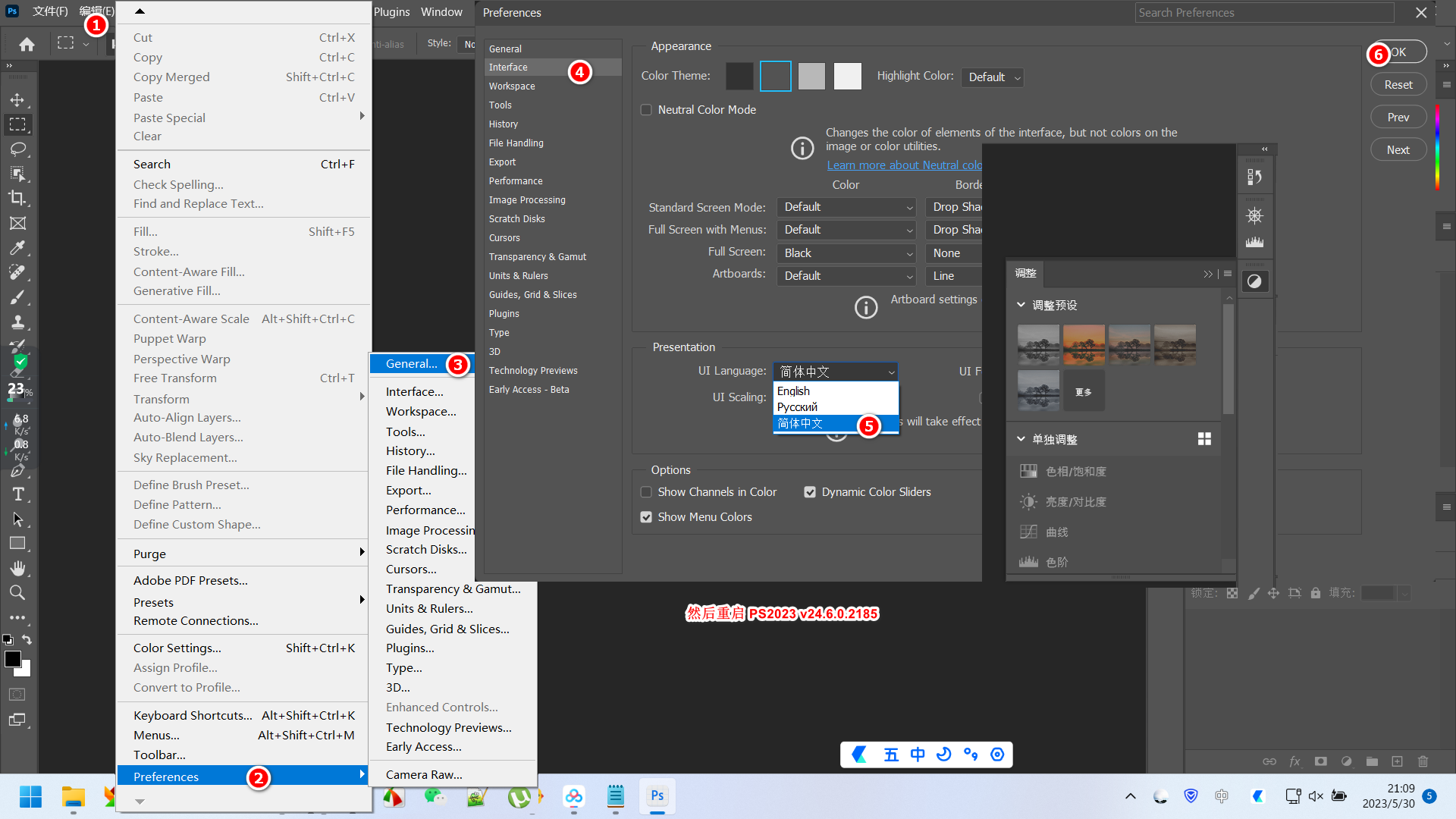Click the foreground color swatch
Image resolution: width=1456 pixels, height=819 pixels.
click(x=13, y=659)
